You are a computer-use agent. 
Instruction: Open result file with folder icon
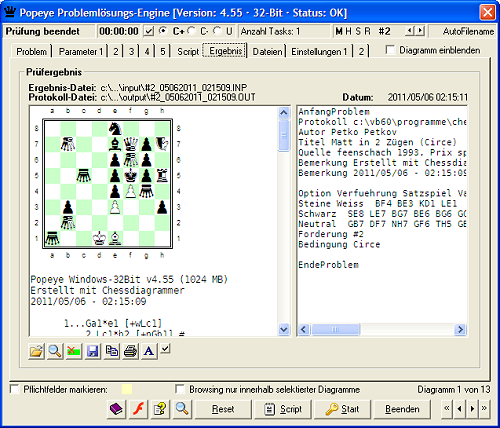point(36,351)
